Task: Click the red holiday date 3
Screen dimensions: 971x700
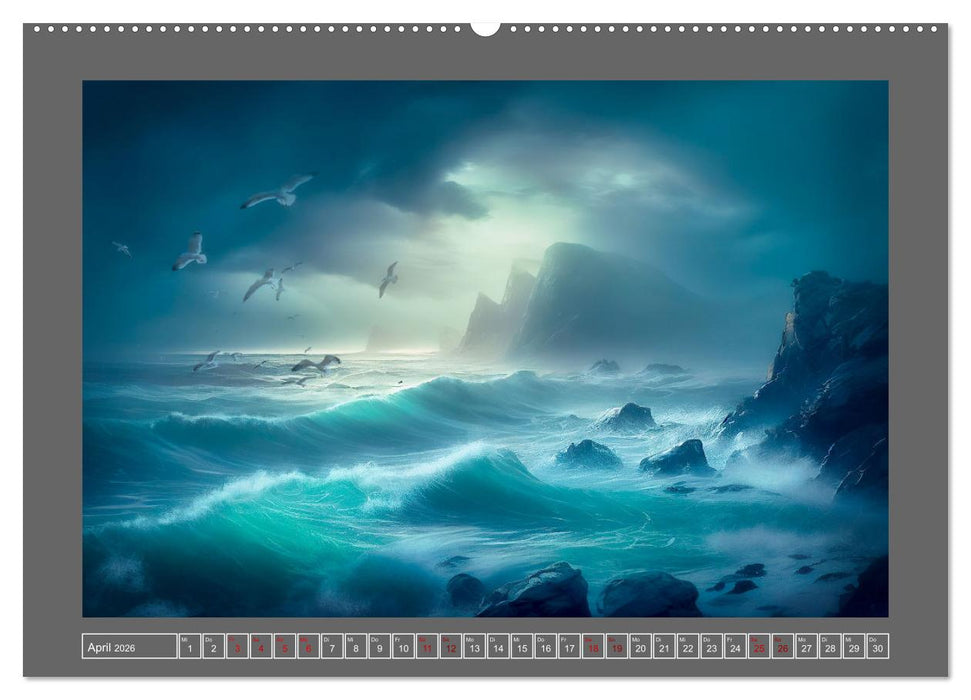Action: (x=237, y=647)
